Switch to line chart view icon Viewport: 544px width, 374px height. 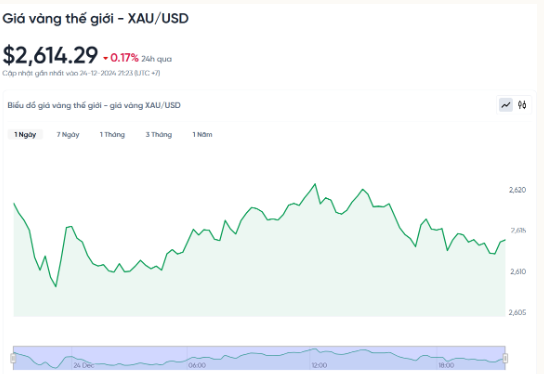coord(506,105)
